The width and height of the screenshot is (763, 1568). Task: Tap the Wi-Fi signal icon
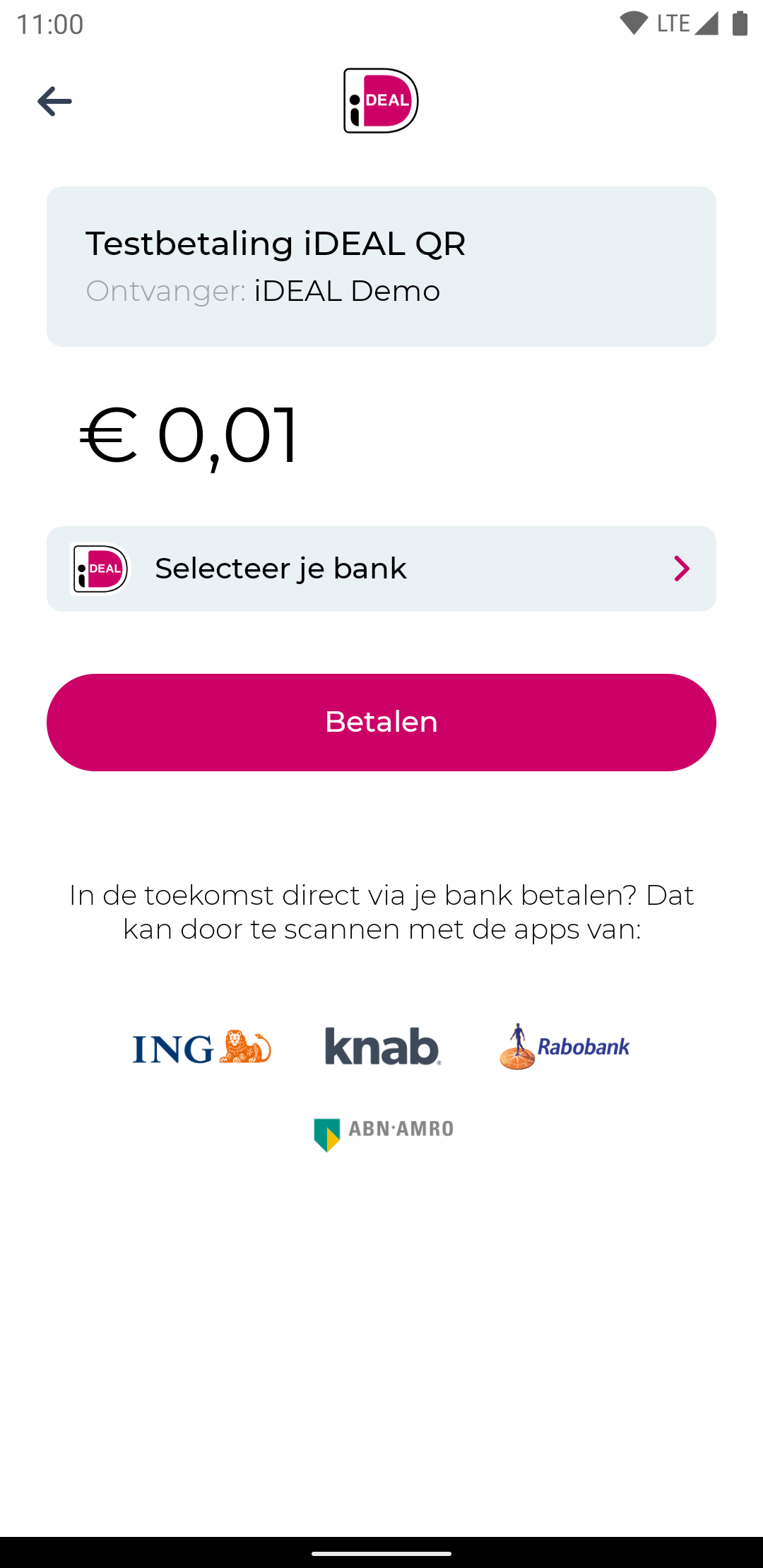(633, 23)
